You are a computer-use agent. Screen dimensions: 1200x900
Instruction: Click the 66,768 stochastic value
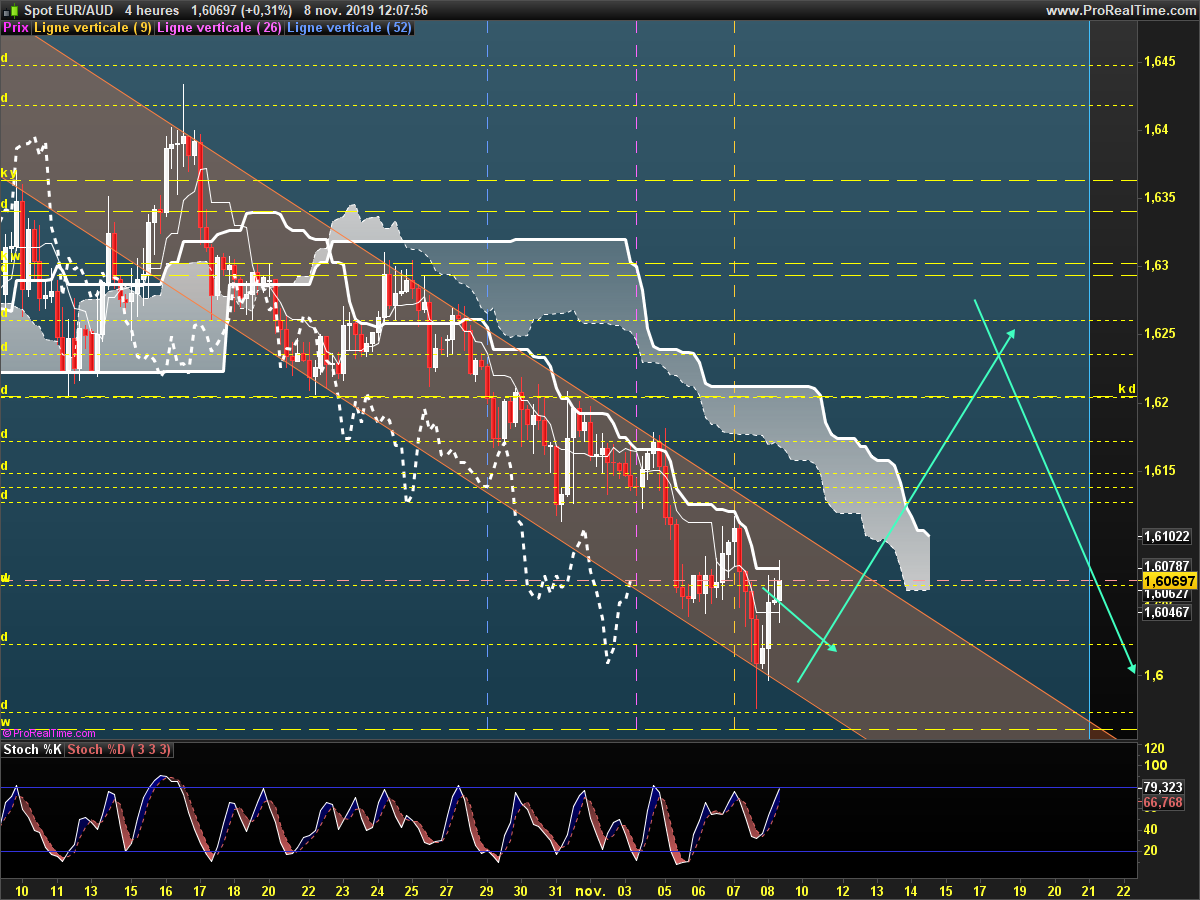point(1163,802)
